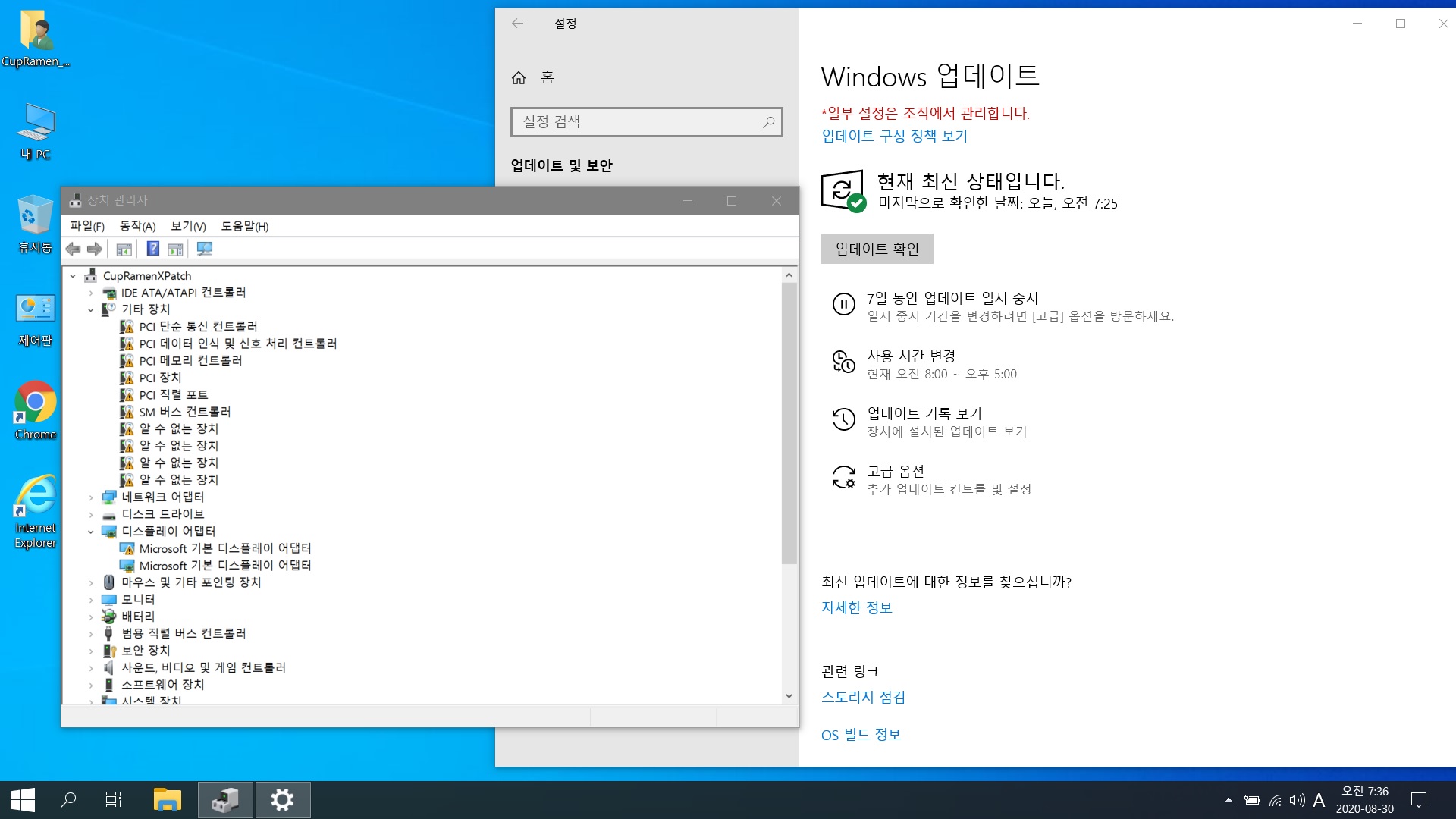Click 7일 동안 업데이트 일시 중지
Image resolution: width=1456 pixels, height=819 pixels.
[x=952, y=298]
